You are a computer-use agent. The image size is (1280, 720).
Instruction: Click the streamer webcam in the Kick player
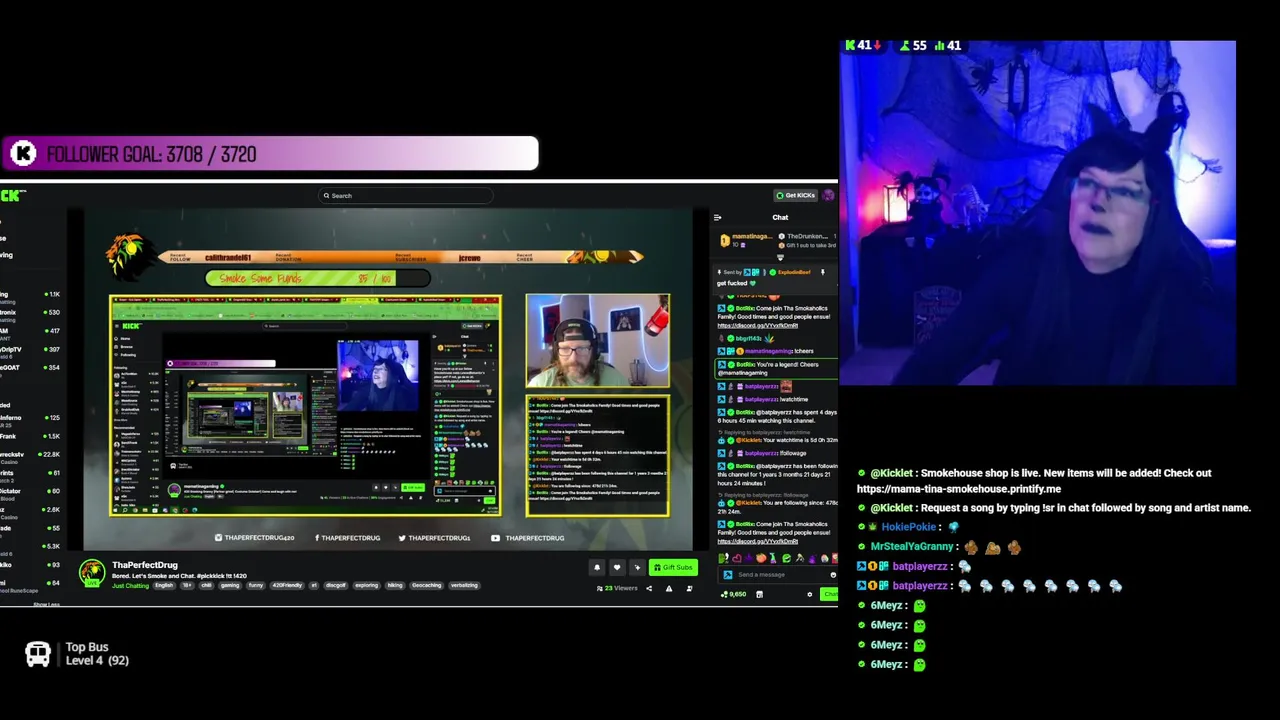597,340
